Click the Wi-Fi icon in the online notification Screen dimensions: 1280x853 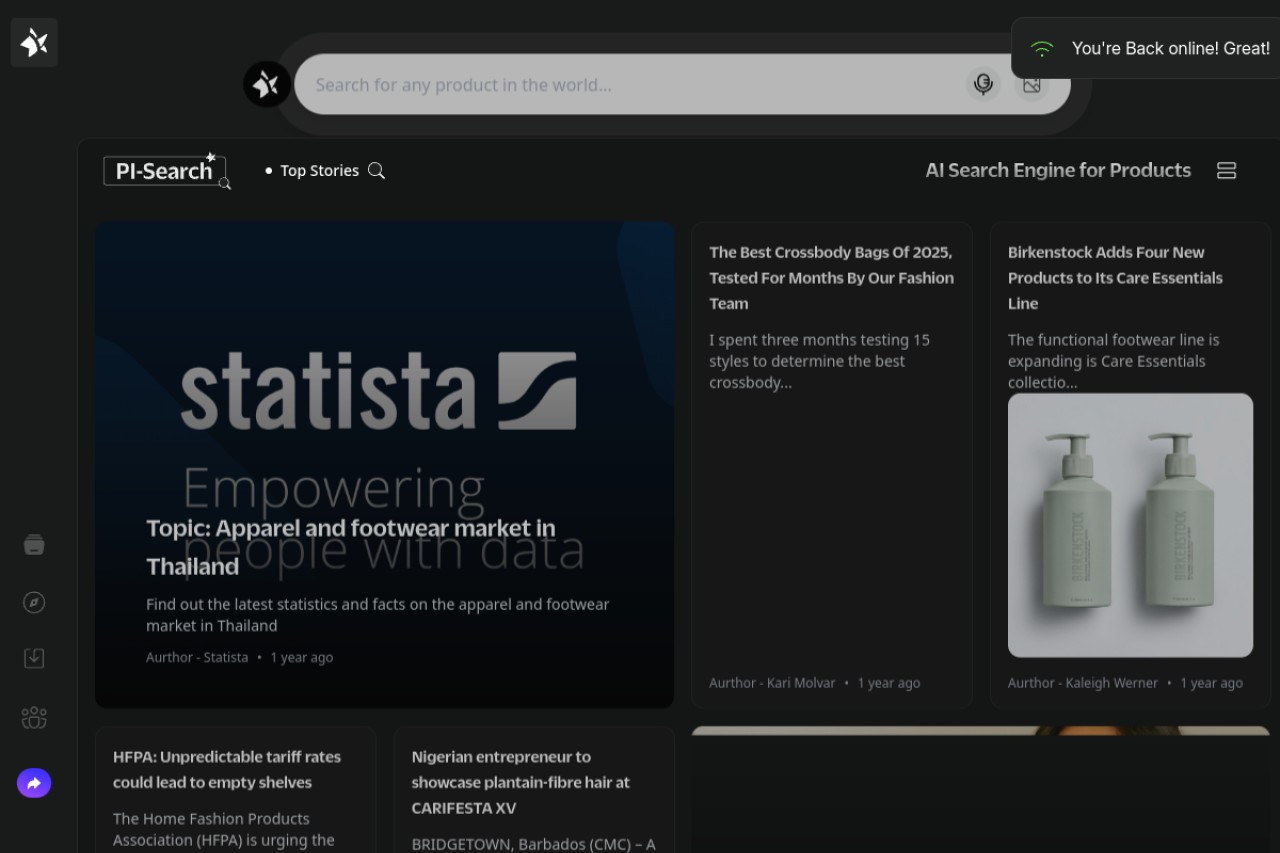click(1042, 48)
